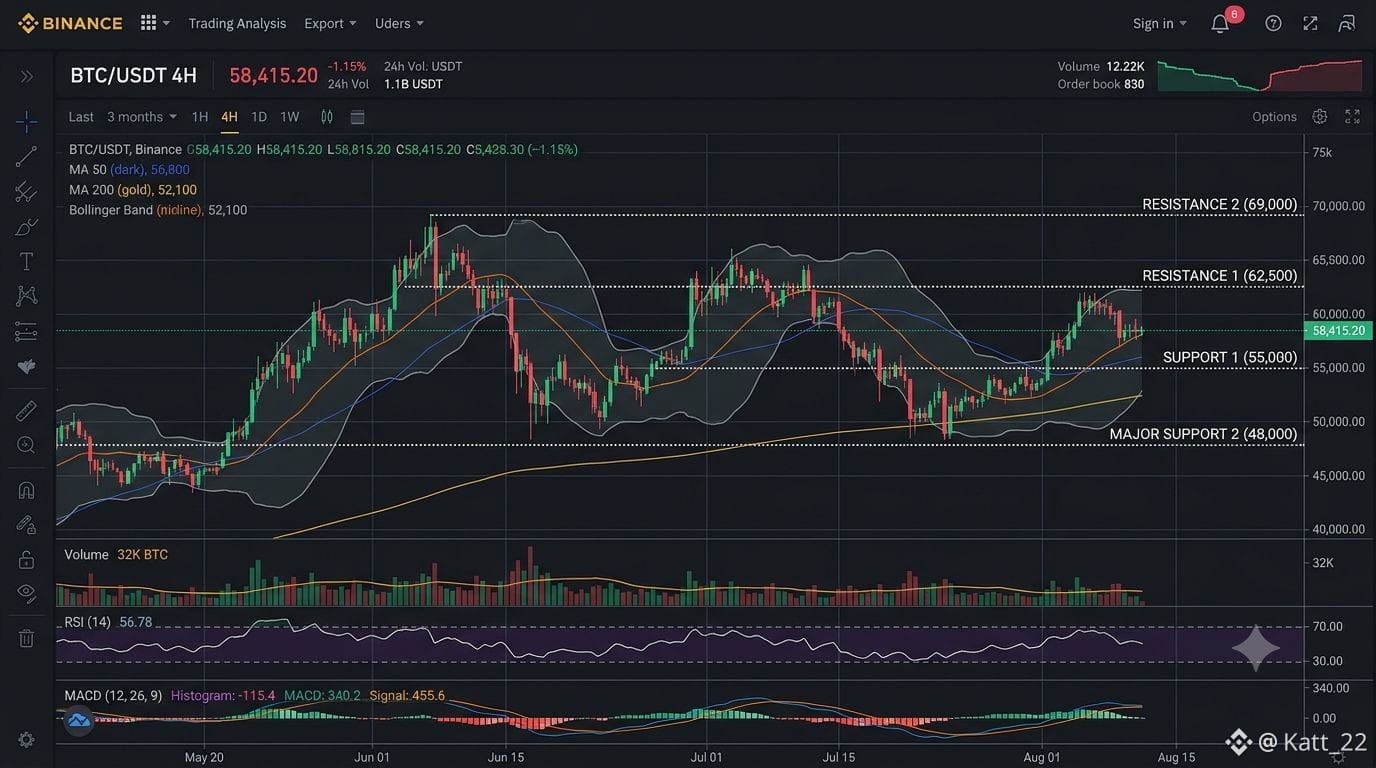Image resolution: width=1376 pixels, height=768 pixels.
Task: Click the Jun 15 date on time axis
Action: click(x=506, y=757)
